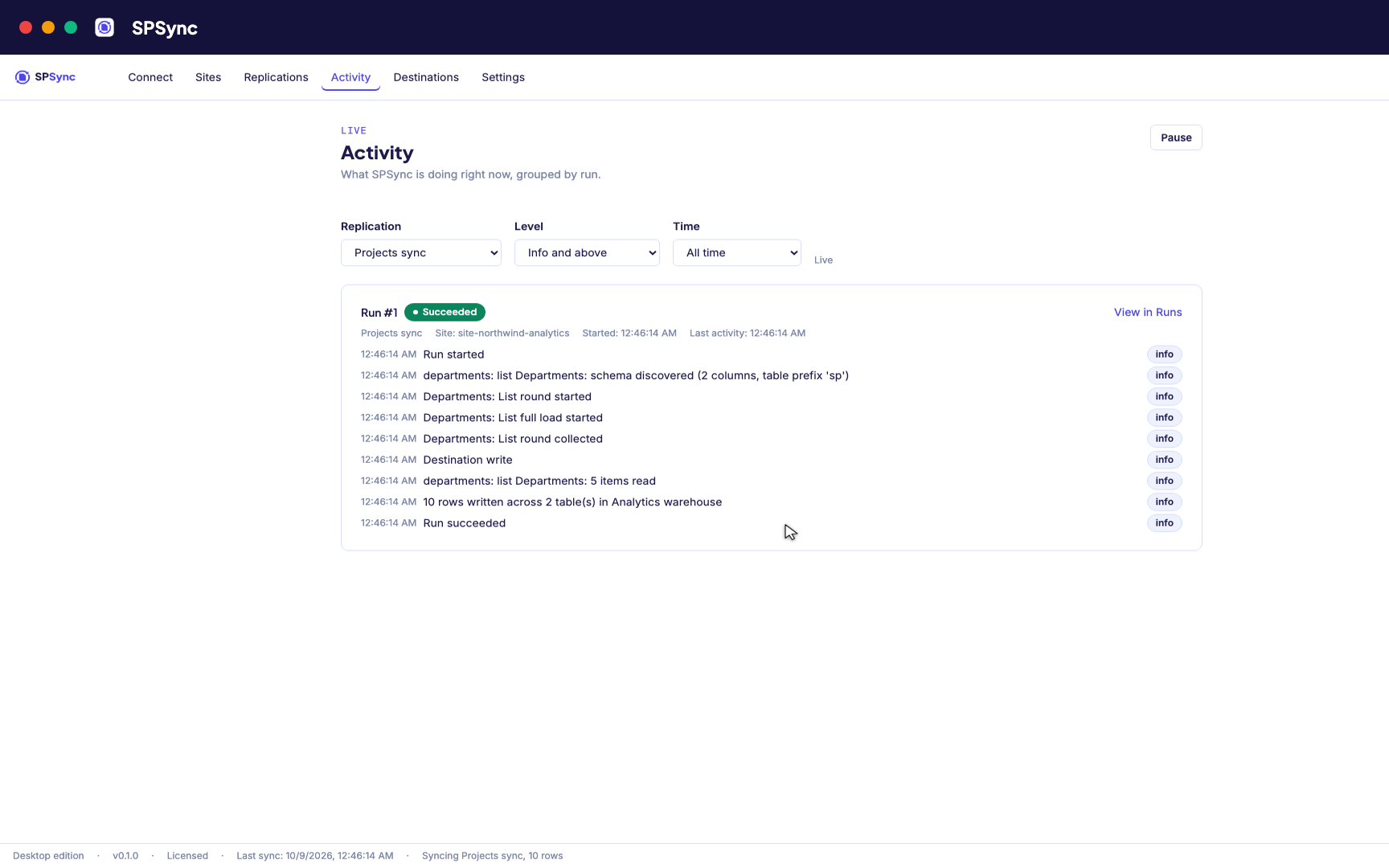
Task: Open the Time dropdown set to All time
Action: 737,252
